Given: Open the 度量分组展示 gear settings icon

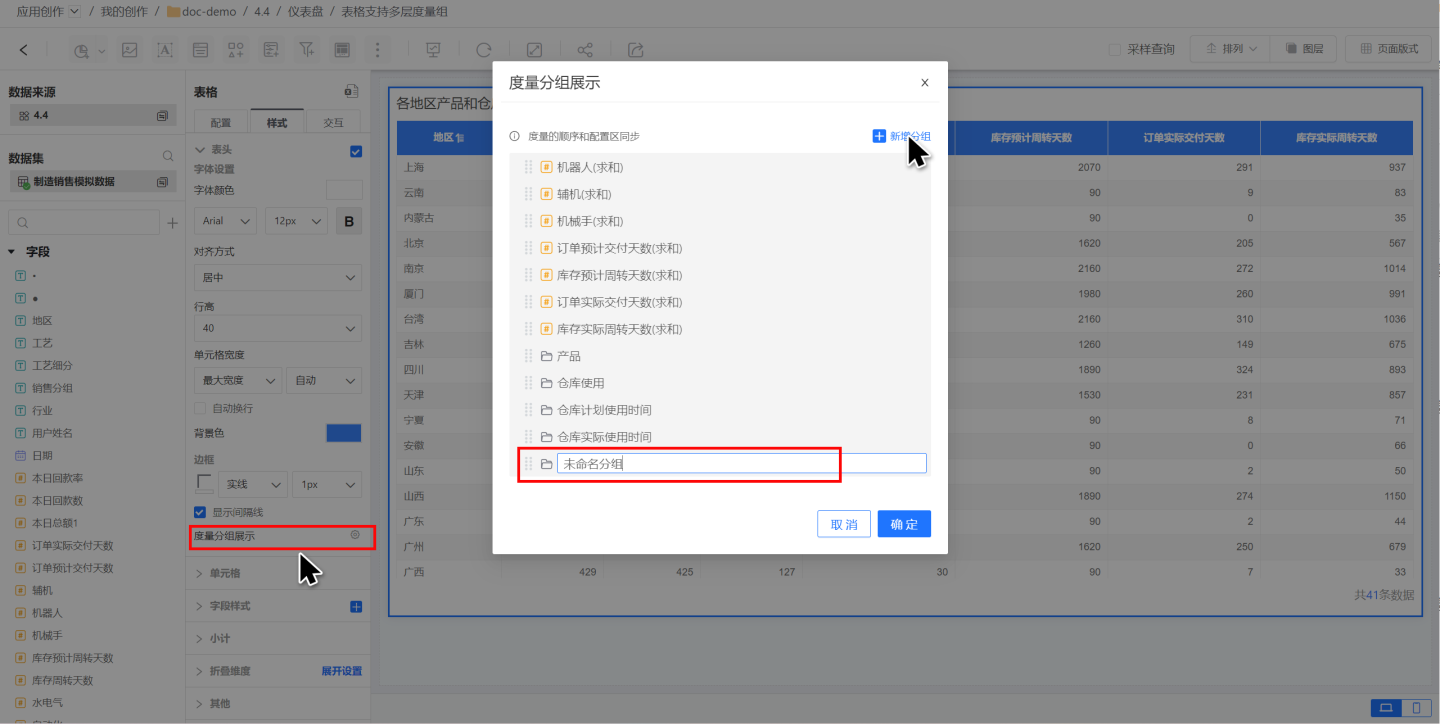Looking at the screenshot, I should click(355, 536).
